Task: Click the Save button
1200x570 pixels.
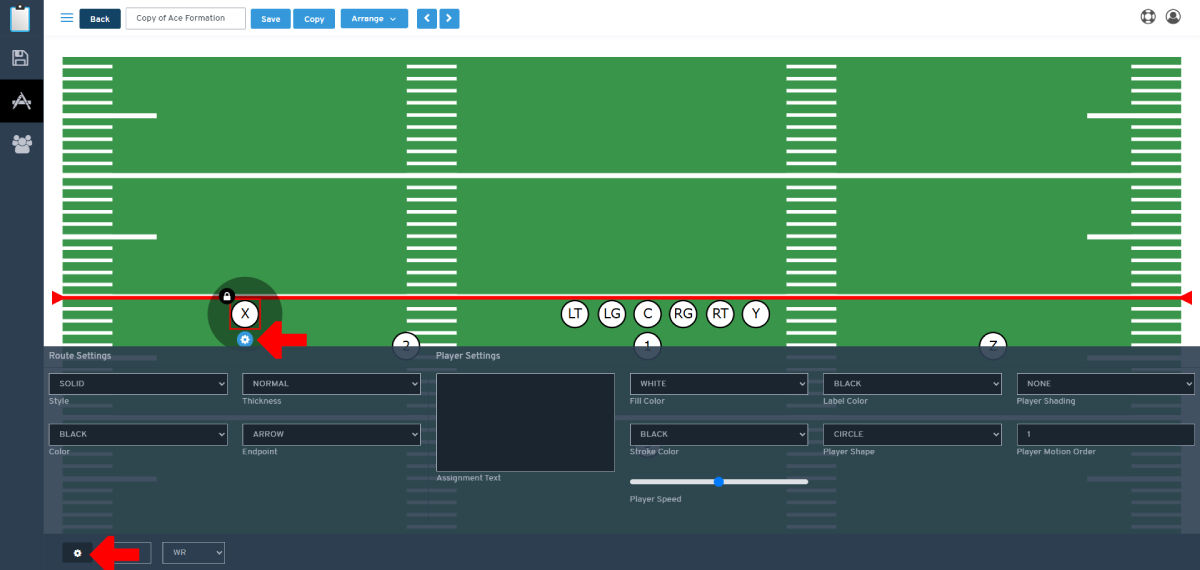Action: [x=270, y=18]
